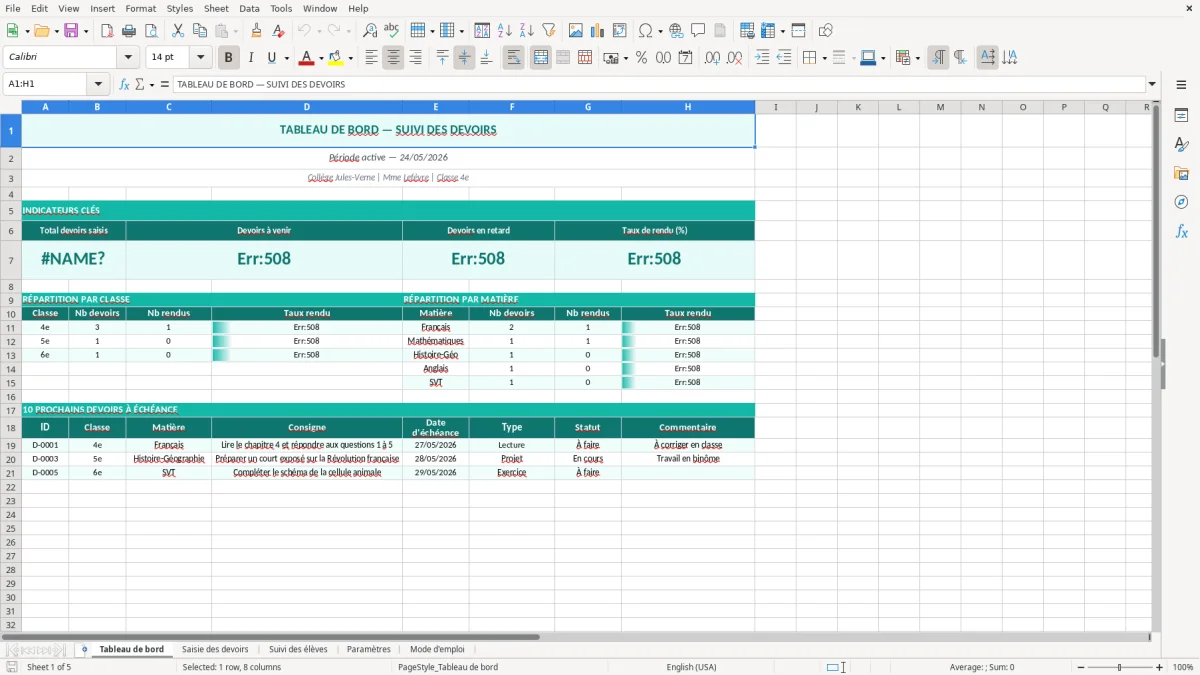The height and width of the screenshot is (675, 1200).
Task: Toggle Align Right
Action: [415, 58]
